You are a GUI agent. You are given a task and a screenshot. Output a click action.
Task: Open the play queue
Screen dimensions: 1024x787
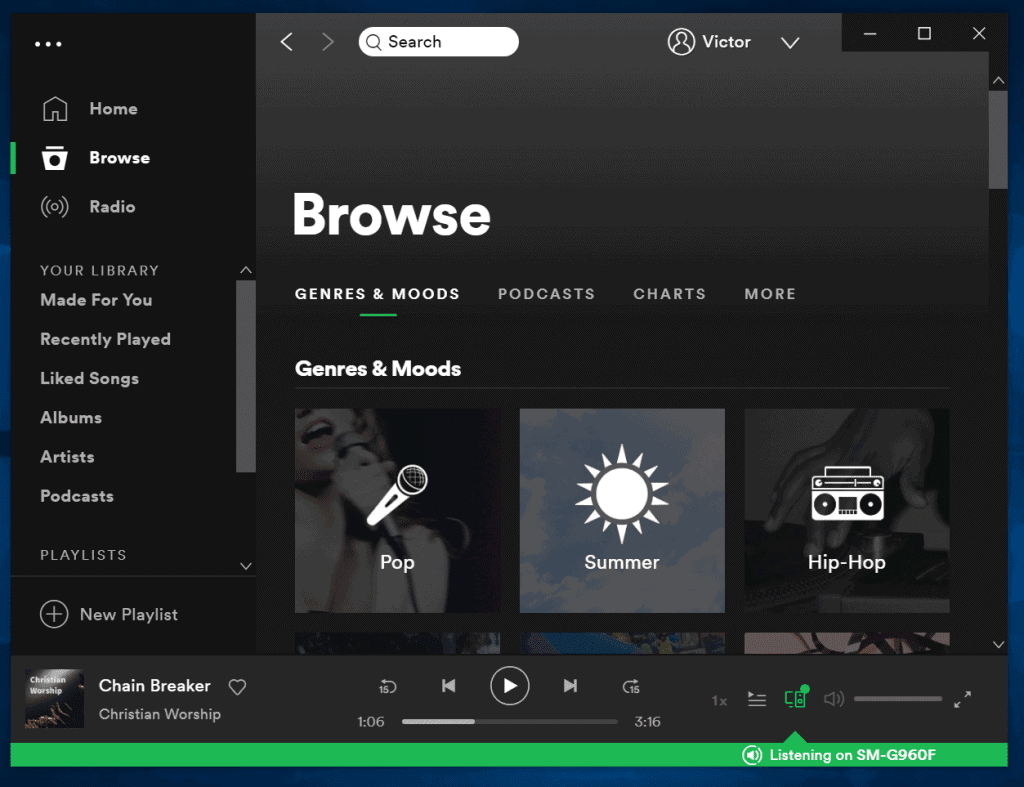point(757,699)
